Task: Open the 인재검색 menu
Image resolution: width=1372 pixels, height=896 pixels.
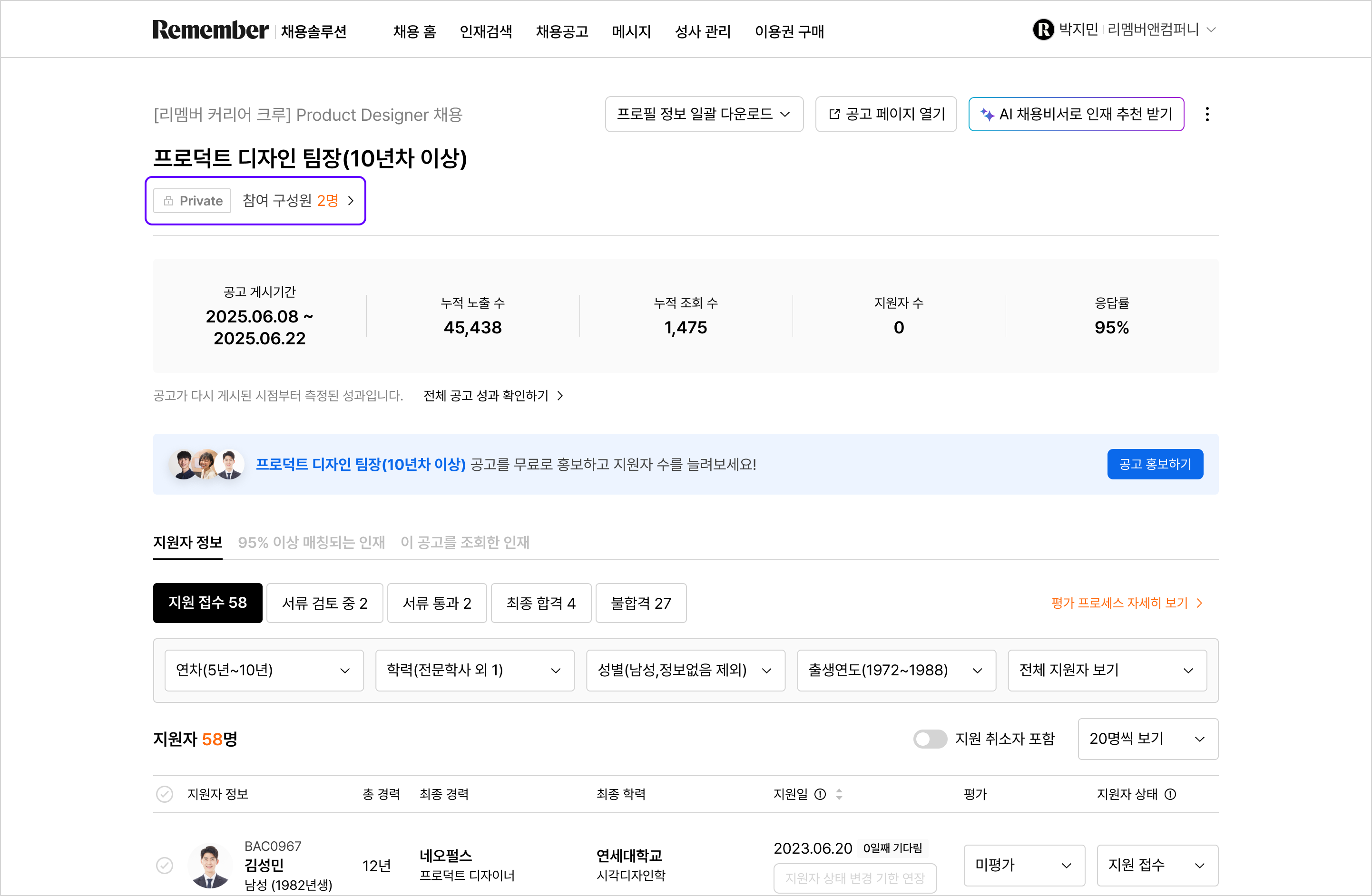Action: [x=485, y=31]
